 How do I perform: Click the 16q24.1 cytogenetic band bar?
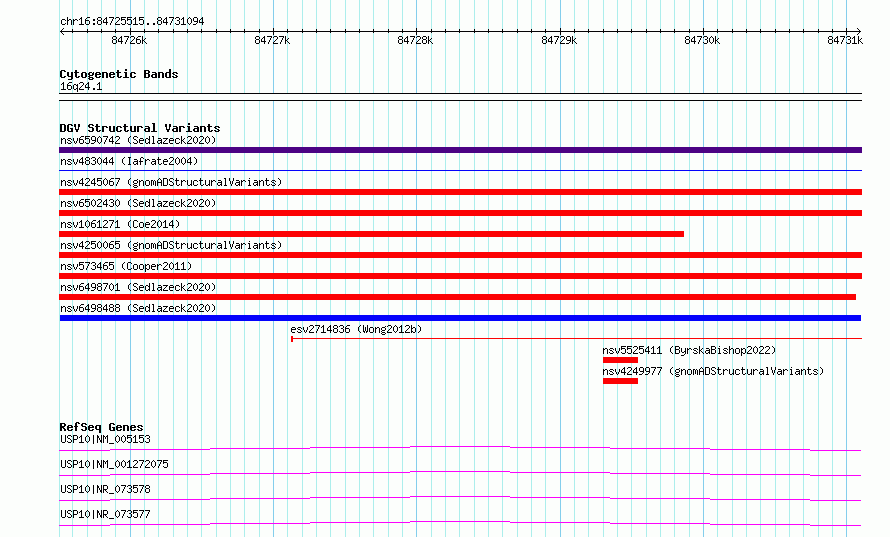[460, 97]
